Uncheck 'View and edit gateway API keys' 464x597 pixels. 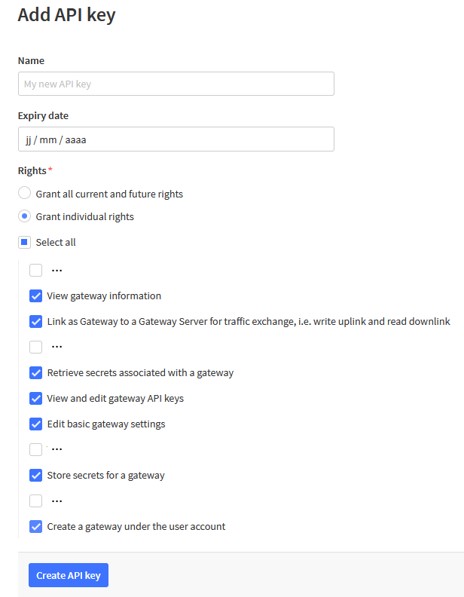tap(36, 398)
